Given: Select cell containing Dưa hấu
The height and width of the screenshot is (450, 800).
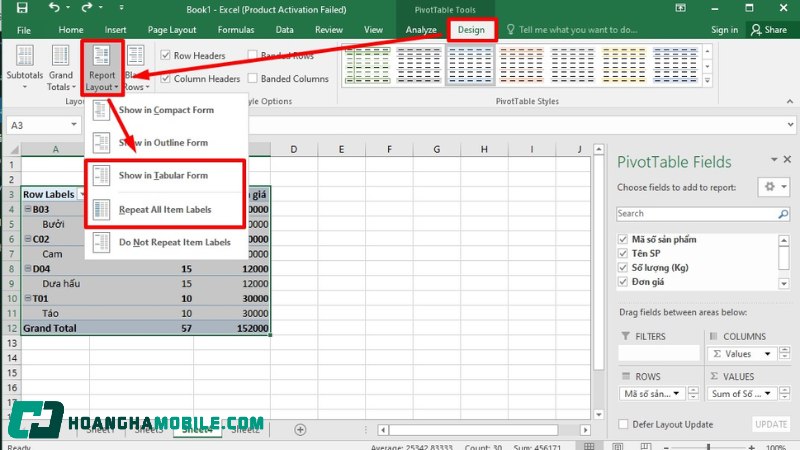Looking at the screenshot, I should point(56,283).
